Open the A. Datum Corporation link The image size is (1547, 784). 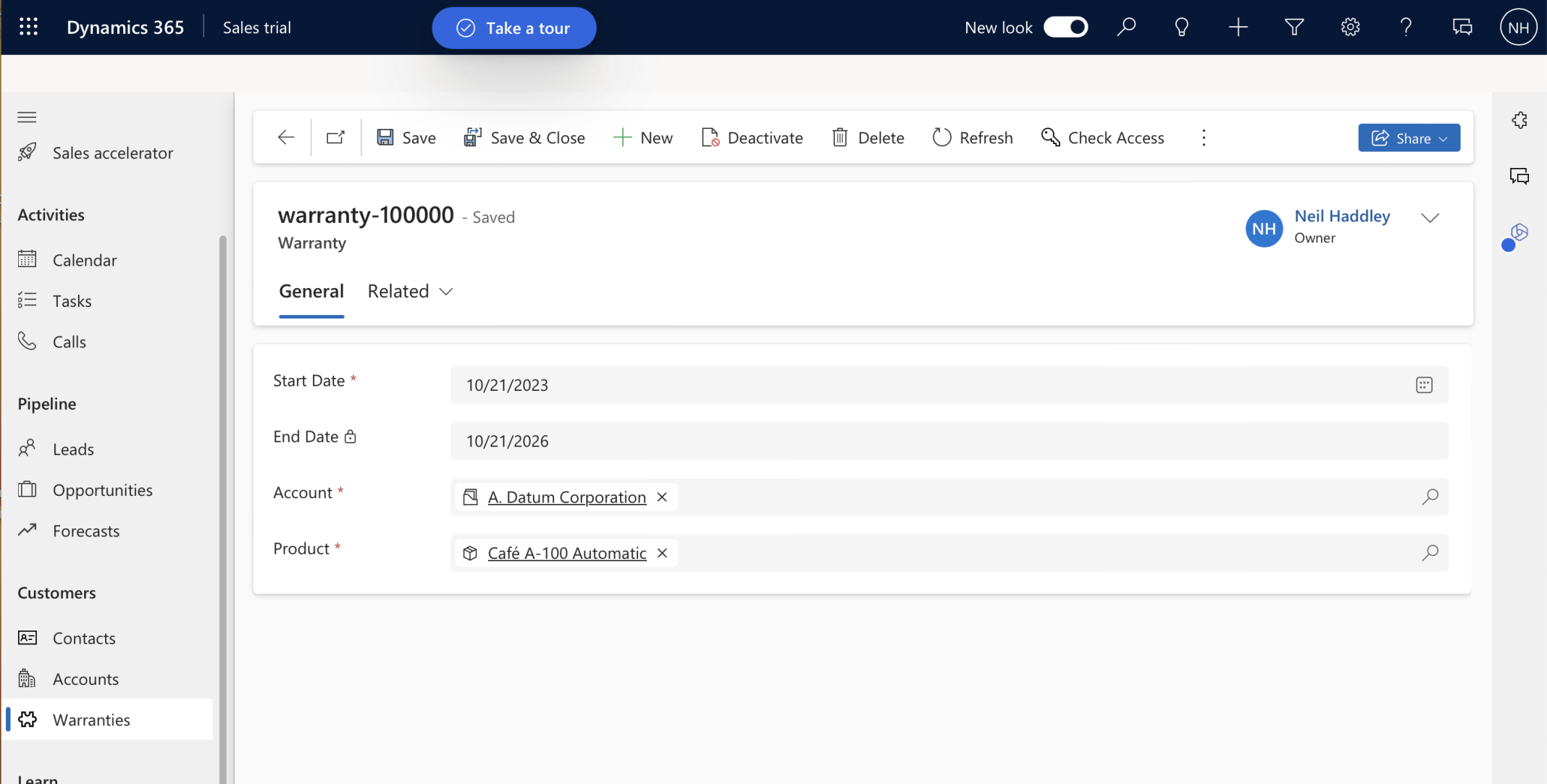tap(566, 497)
